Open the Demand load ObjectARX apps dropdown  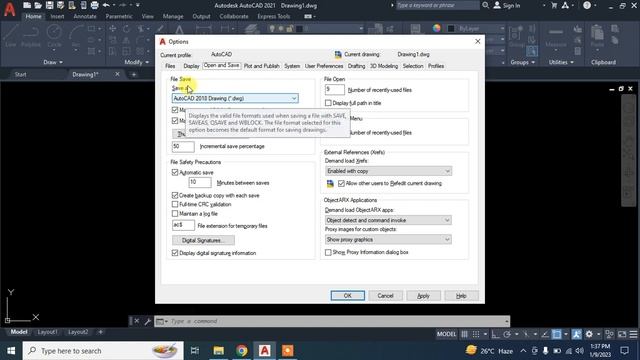[x=388, y=220]
